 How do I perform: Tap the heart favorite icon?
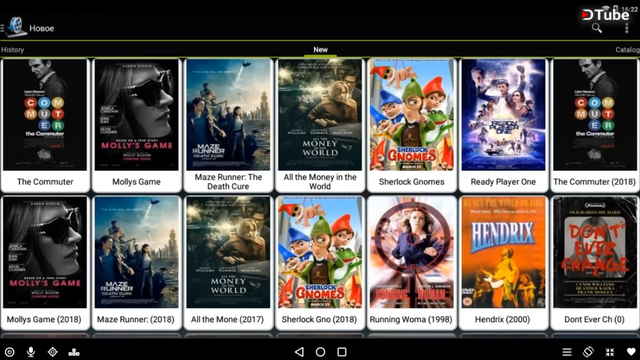(x=631, y=352)
